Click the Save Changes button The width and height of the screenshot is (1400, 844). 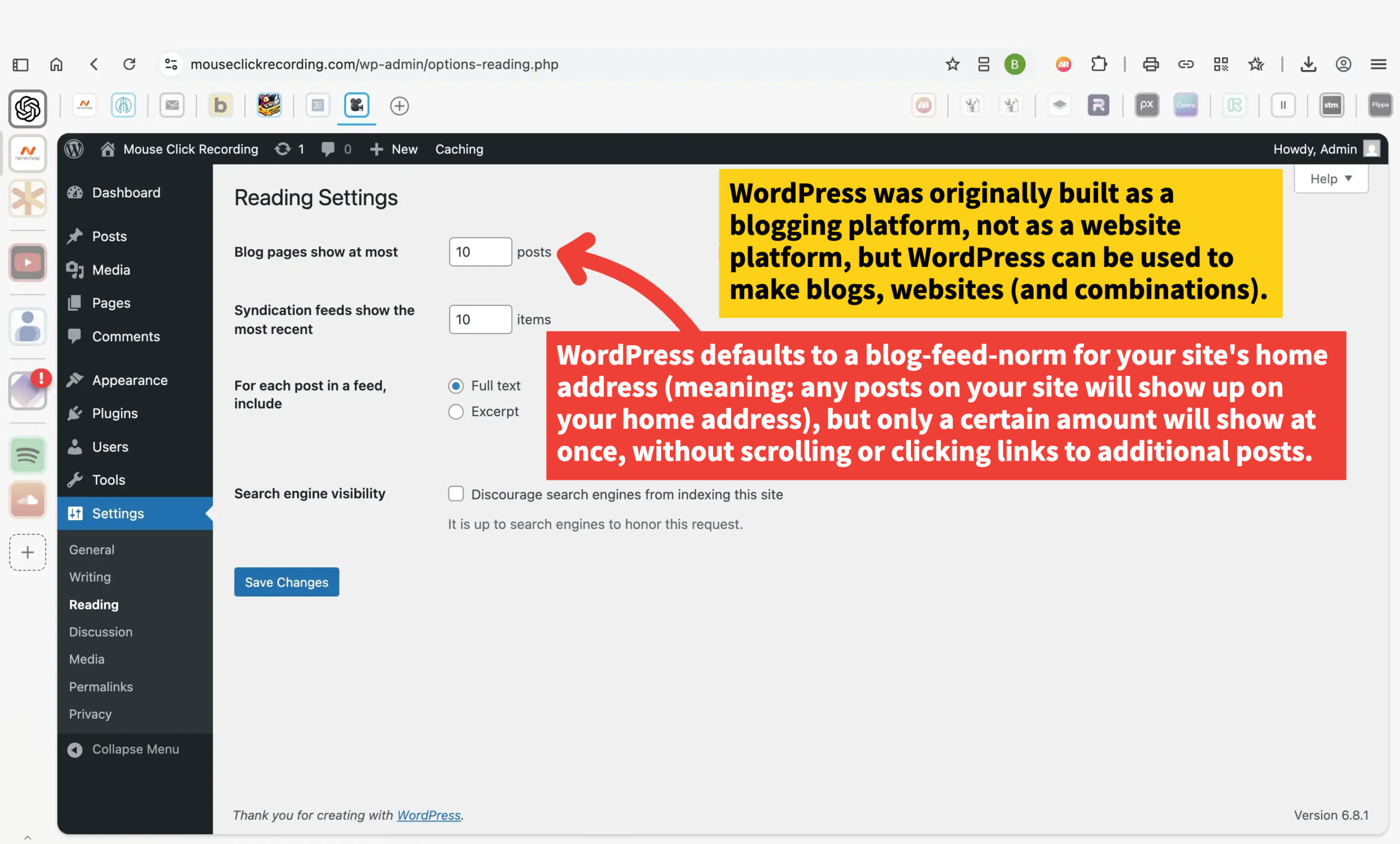click(287, 582)
